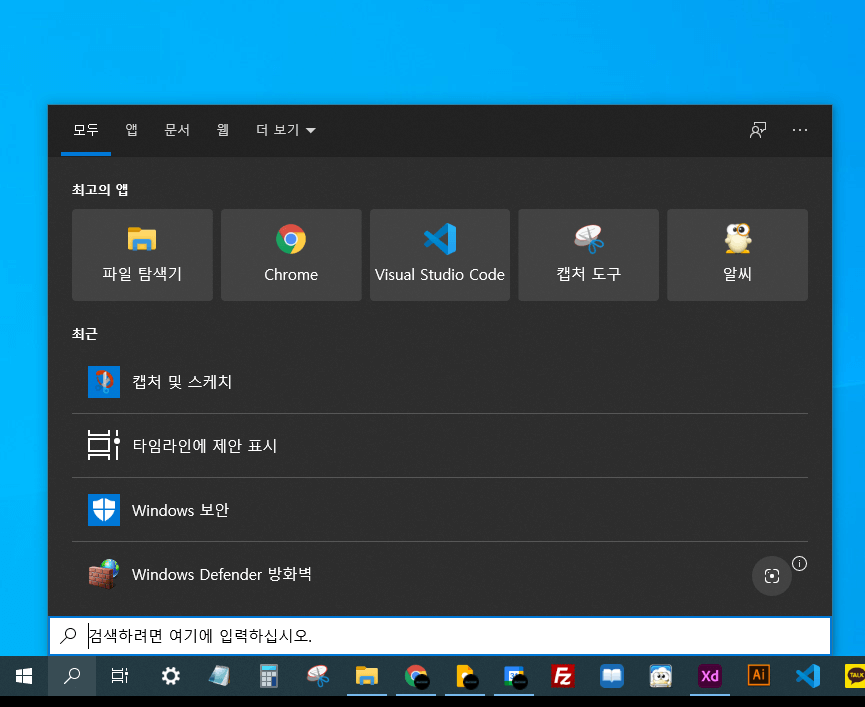Click the screenshot search button
This screenshot has height=707, width=865.
[772, 576]
